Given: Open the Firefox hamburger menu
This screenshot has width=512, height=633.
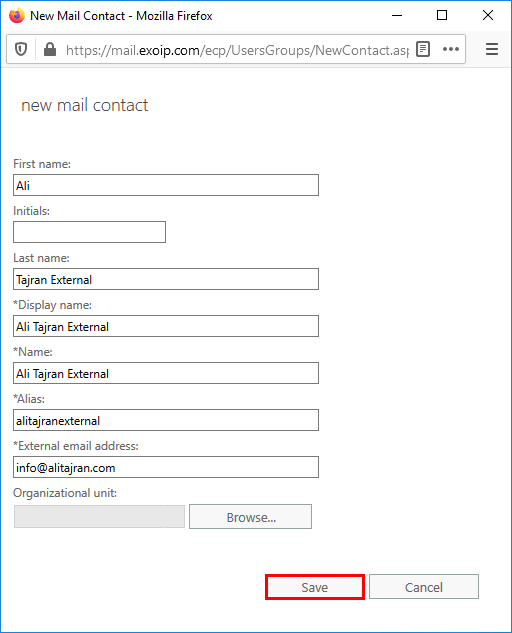Looking at the screenshot, I should (491, 49).
